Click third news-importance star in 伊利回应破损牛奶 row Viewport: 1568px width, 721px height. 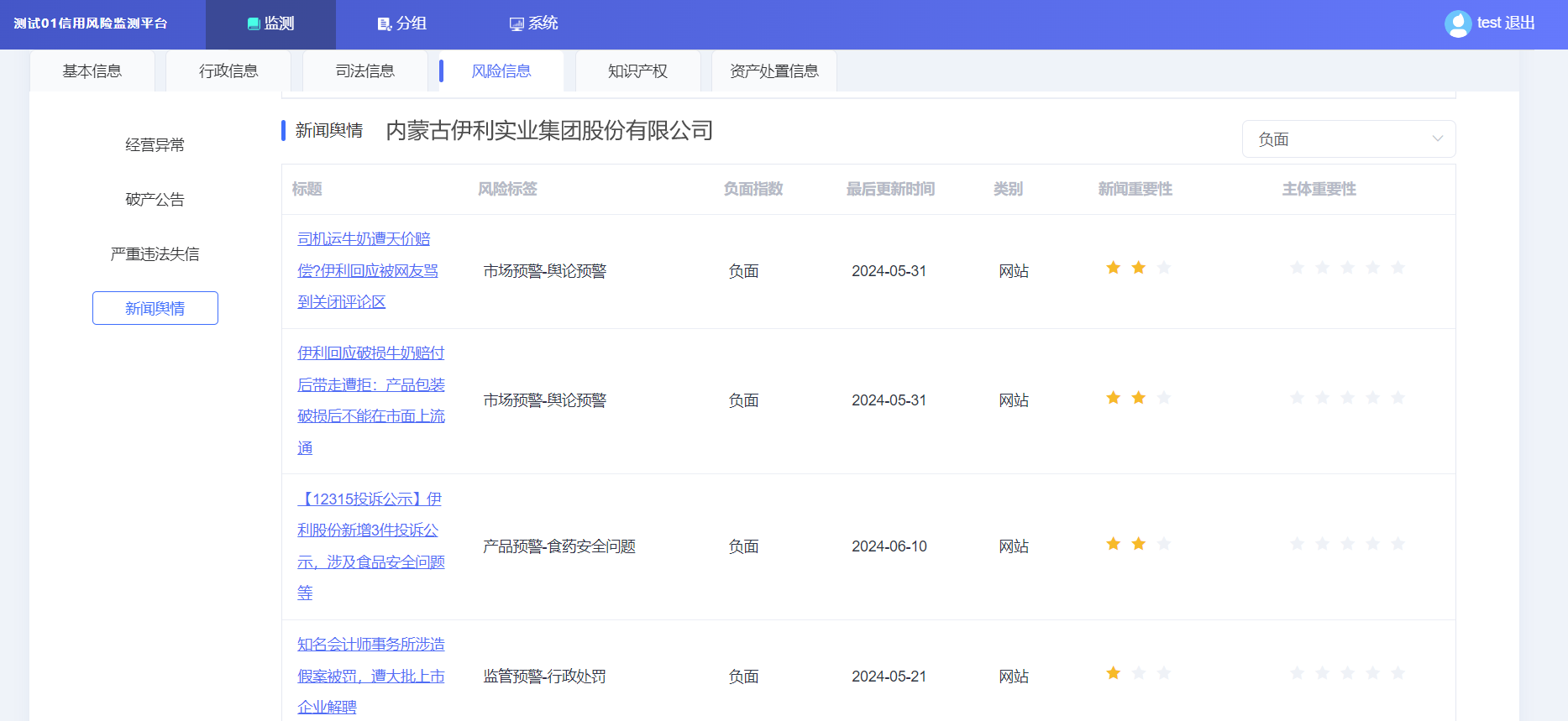[1164, 398]
